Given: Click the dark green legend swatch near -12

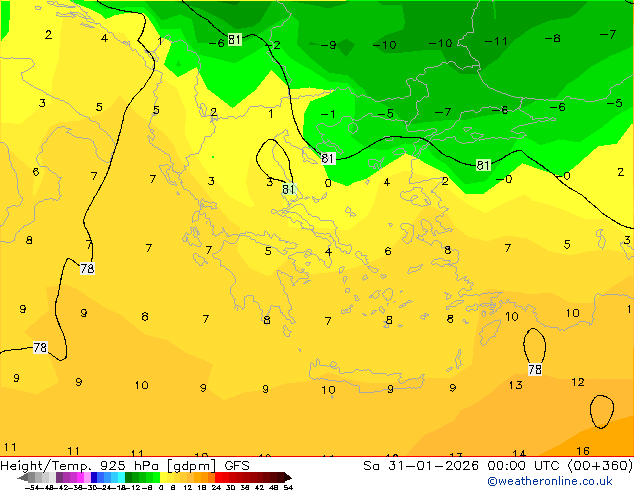Looking at the screenshot, I should (x=129, y=477).
